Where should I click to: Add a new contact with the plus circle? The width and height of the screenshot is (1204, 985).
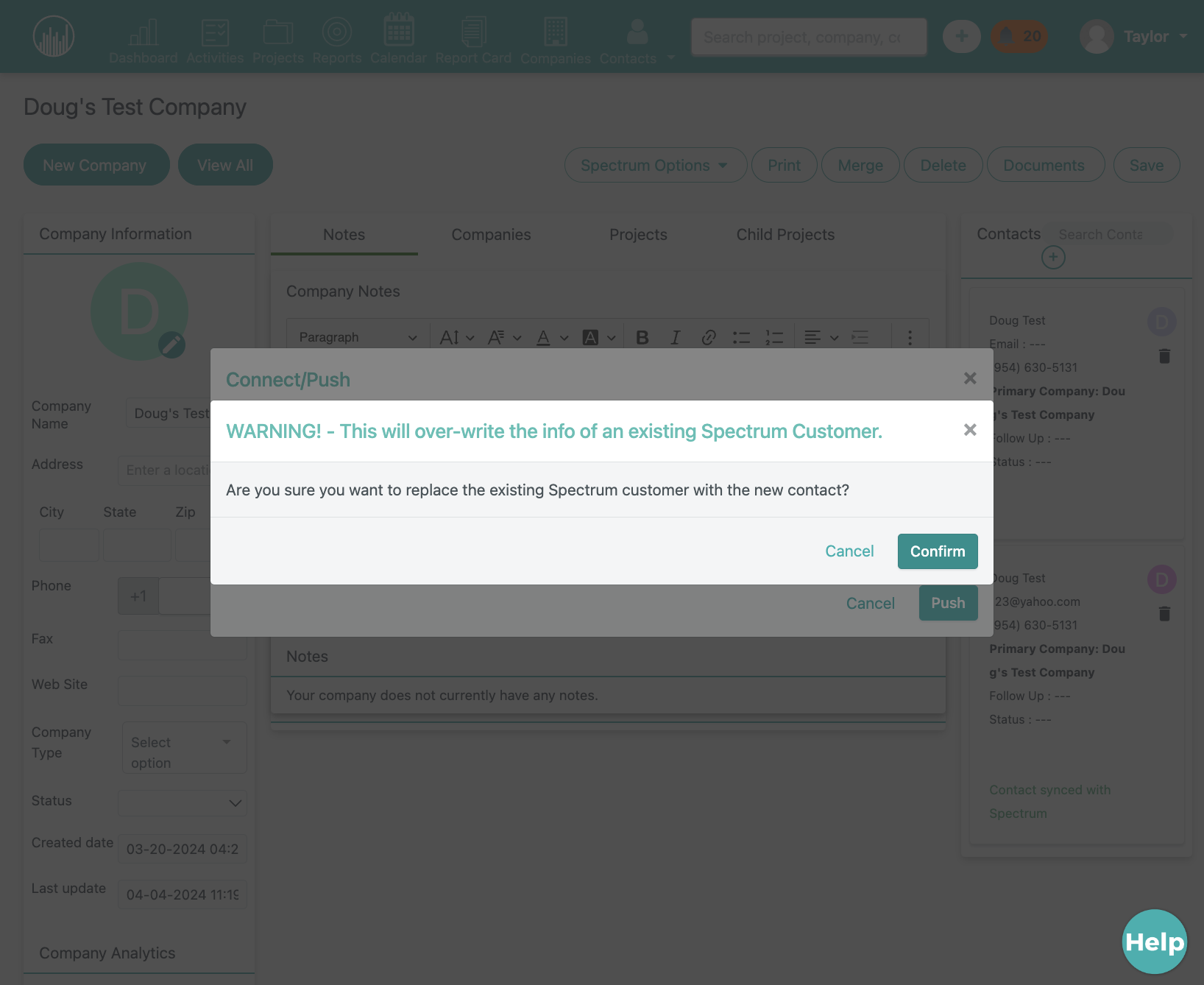coord(1053,257)
